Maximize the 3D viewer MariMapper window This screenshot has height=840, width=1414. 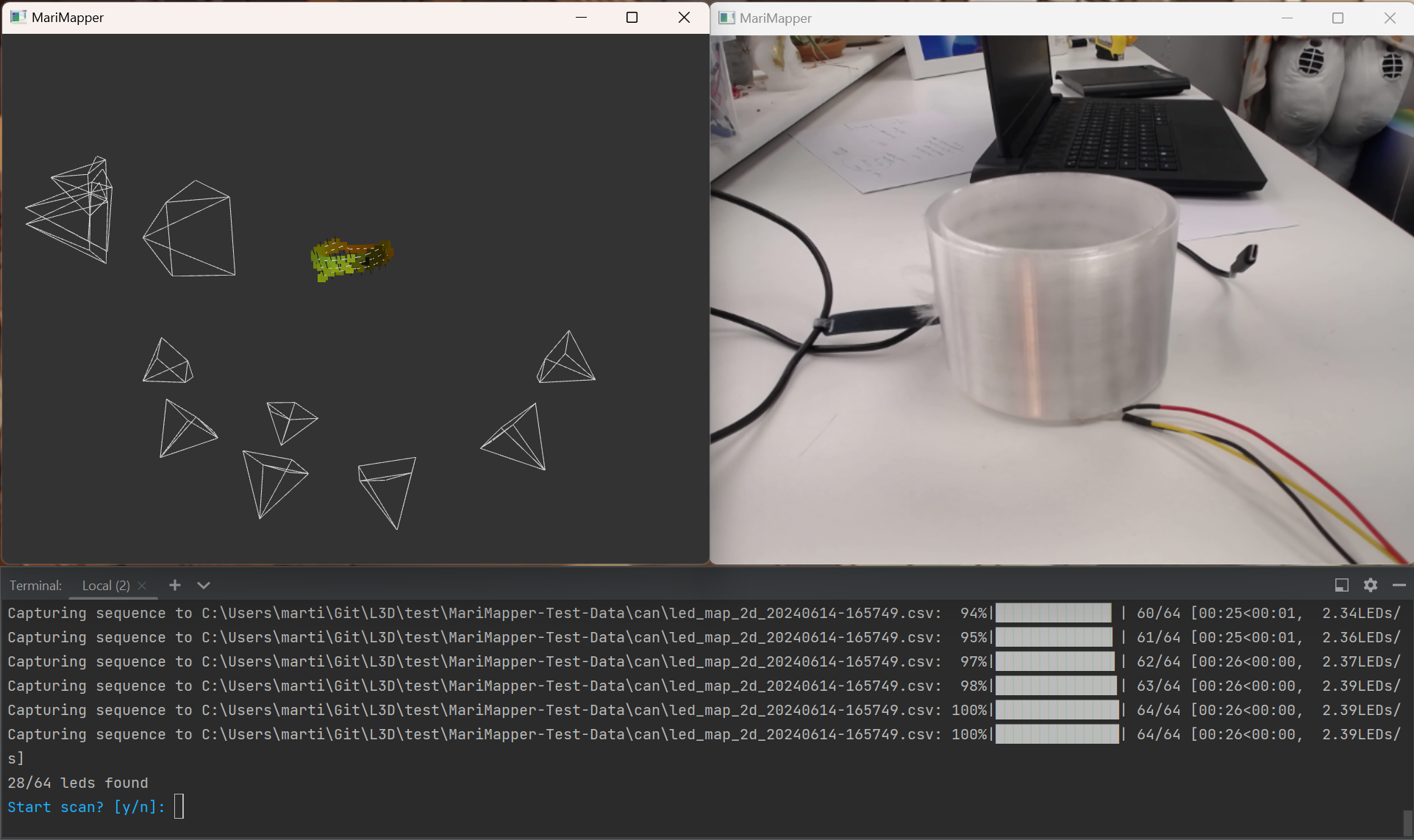pos(632,17)
